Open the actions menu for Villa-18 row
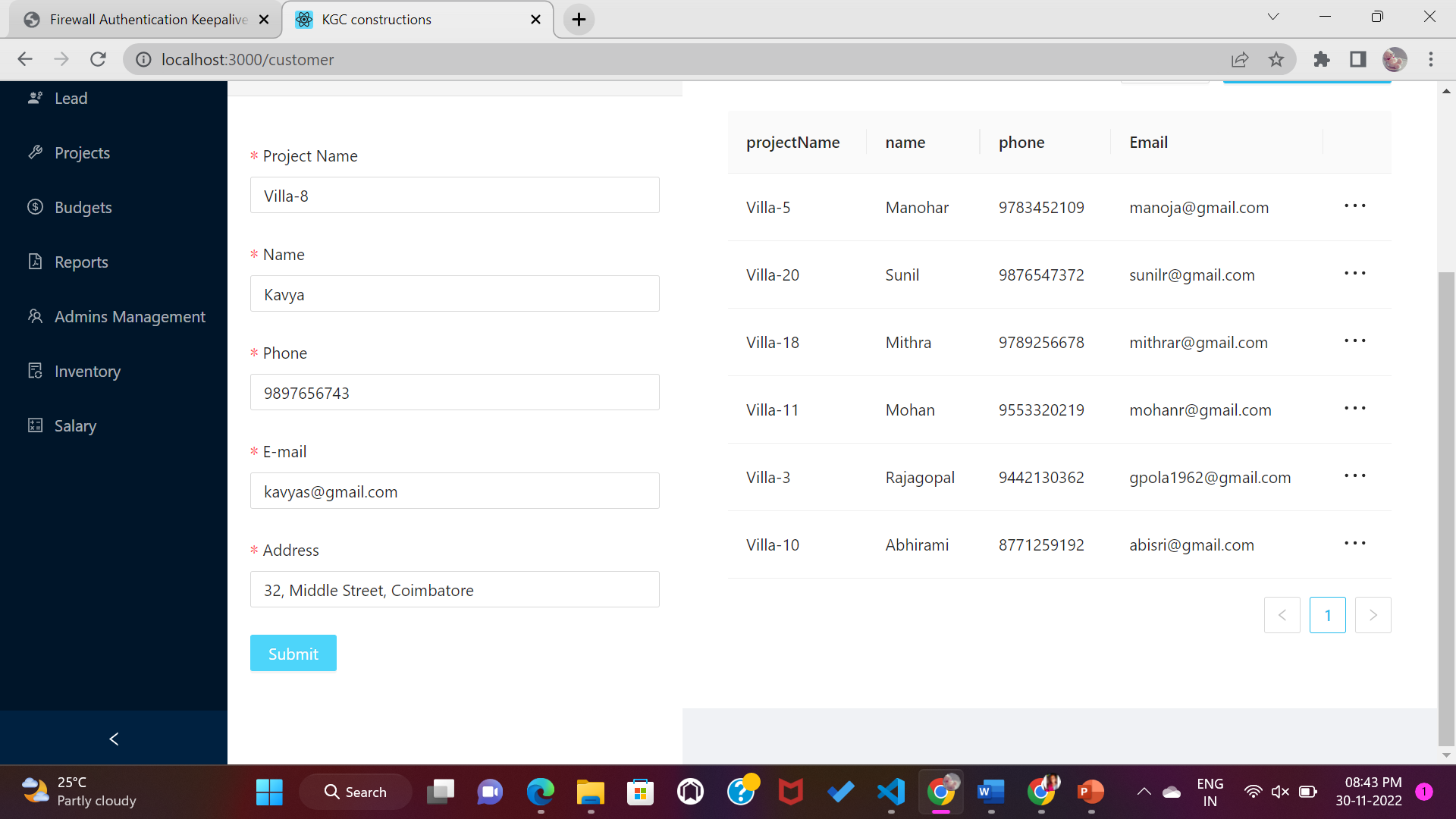The image size is (1456, 819). coord(1354,340)
